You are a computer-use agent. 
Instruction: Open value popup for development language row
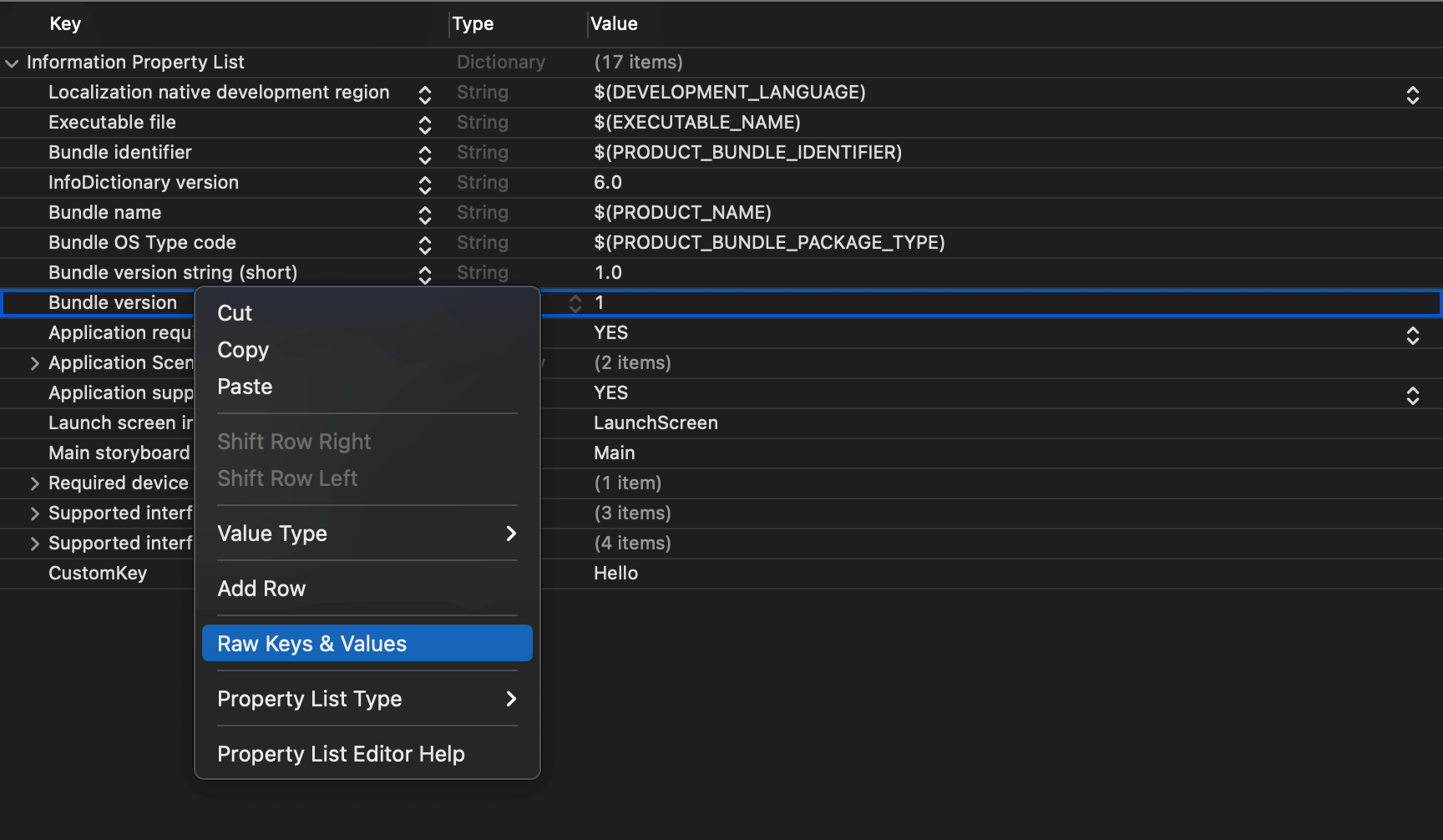point(1412,94)
